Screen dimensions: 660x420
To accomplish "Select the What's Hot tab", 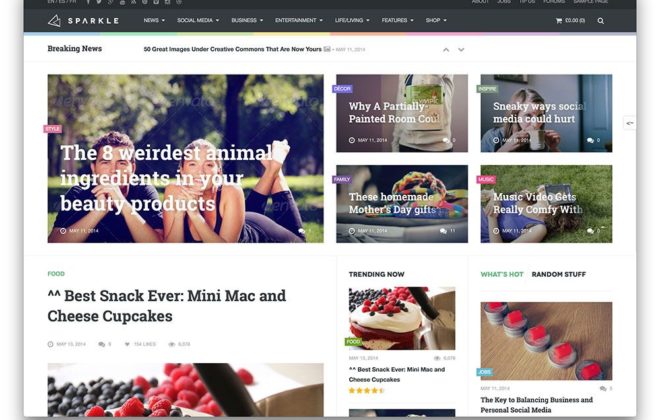I will pyautogui.click(x=502, y=274).
